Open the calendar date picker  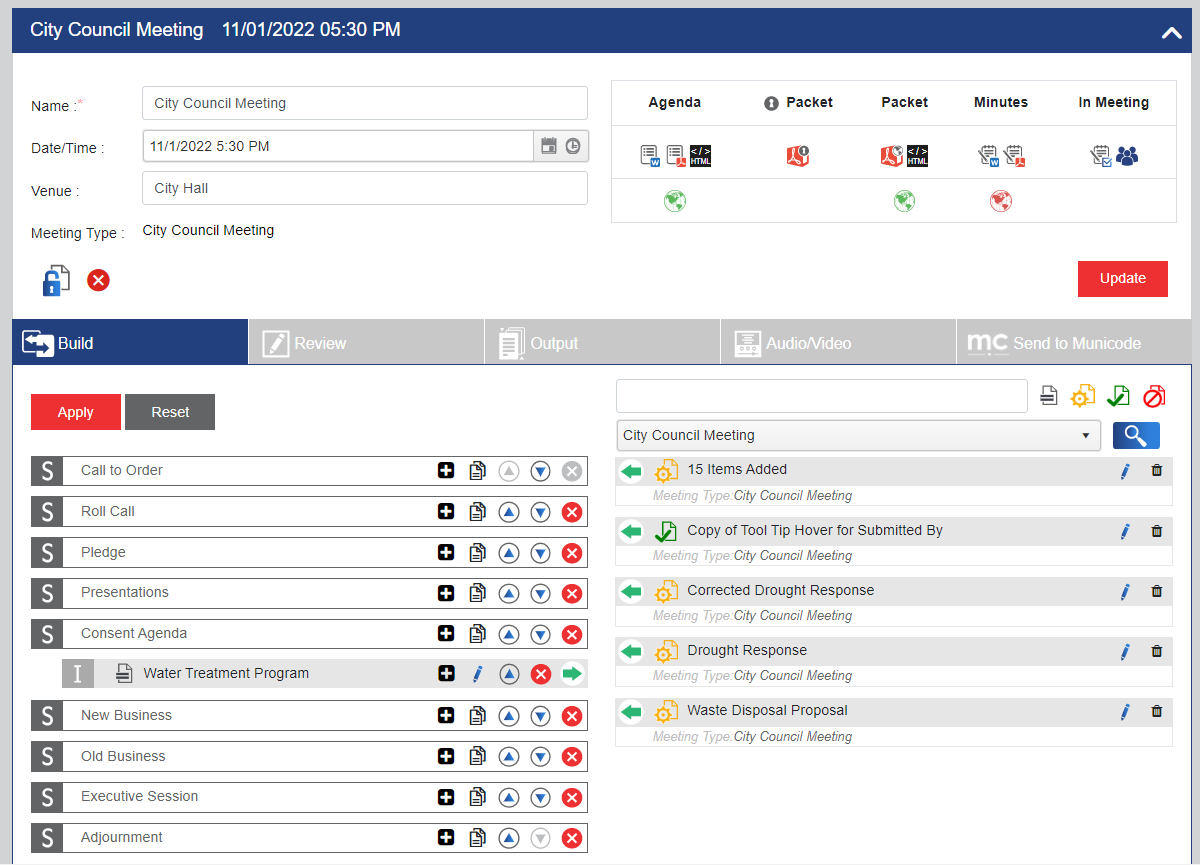point(548,146)
